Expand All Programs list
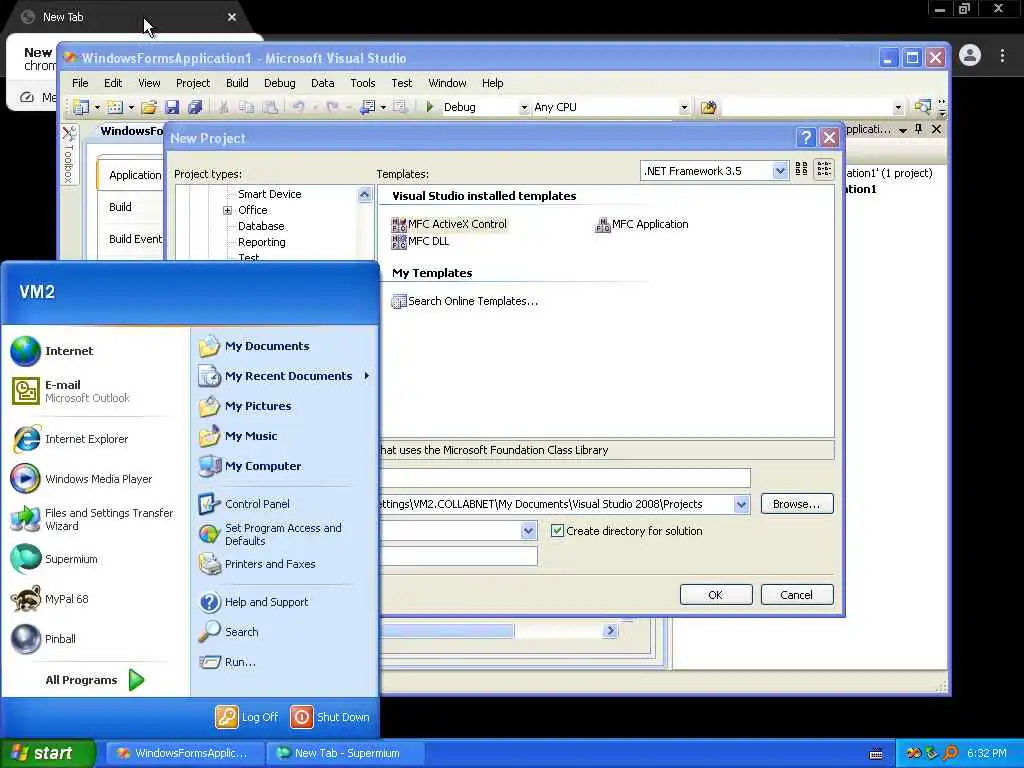This screenshot has height=768, width=1024. tap(95, 680)
